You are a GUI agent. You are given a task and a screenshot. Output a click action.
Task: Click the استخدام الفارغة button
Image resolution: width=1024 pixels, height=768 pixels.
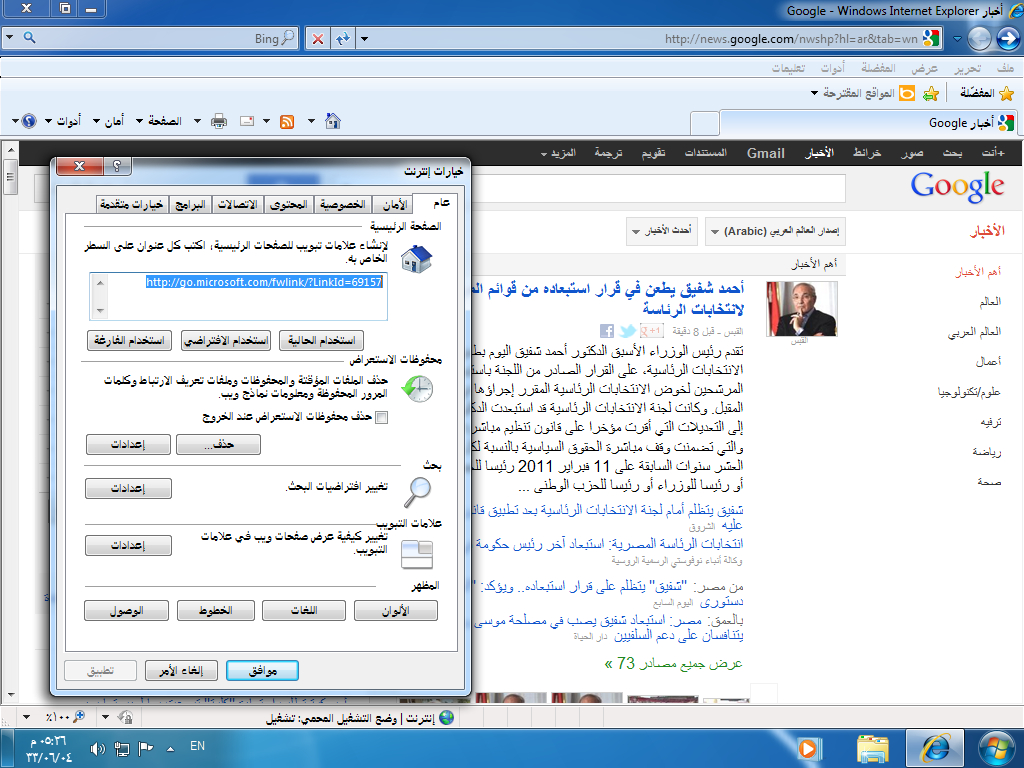coord(129,340)
